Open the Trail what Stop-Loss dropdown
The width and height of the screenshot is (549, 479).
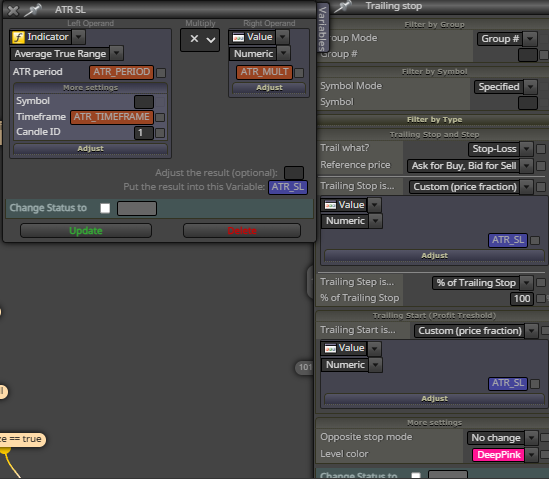(526, 149)
